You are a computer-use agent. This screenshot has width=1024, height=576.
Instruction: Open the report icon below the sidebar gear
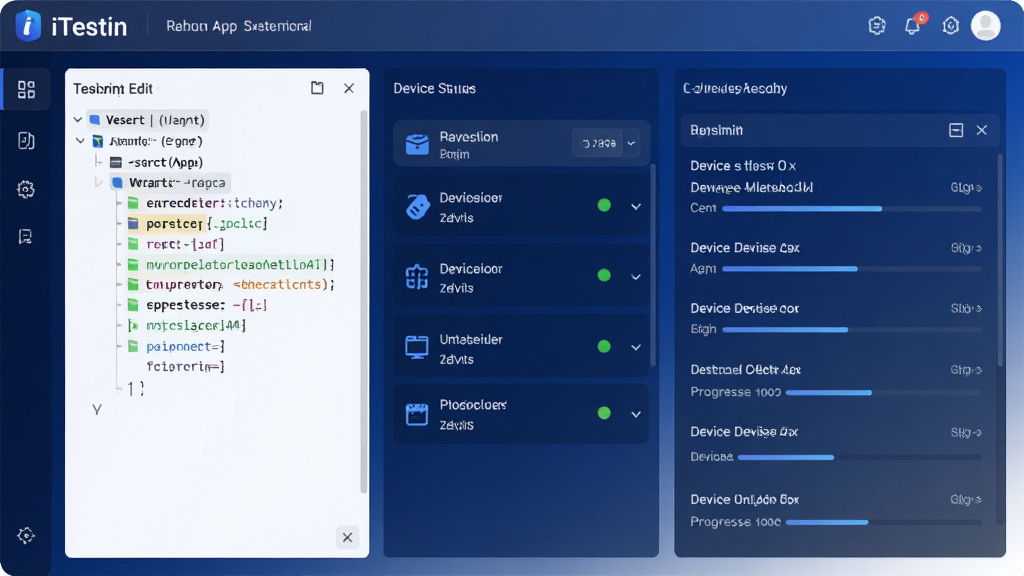coord(25,236)
